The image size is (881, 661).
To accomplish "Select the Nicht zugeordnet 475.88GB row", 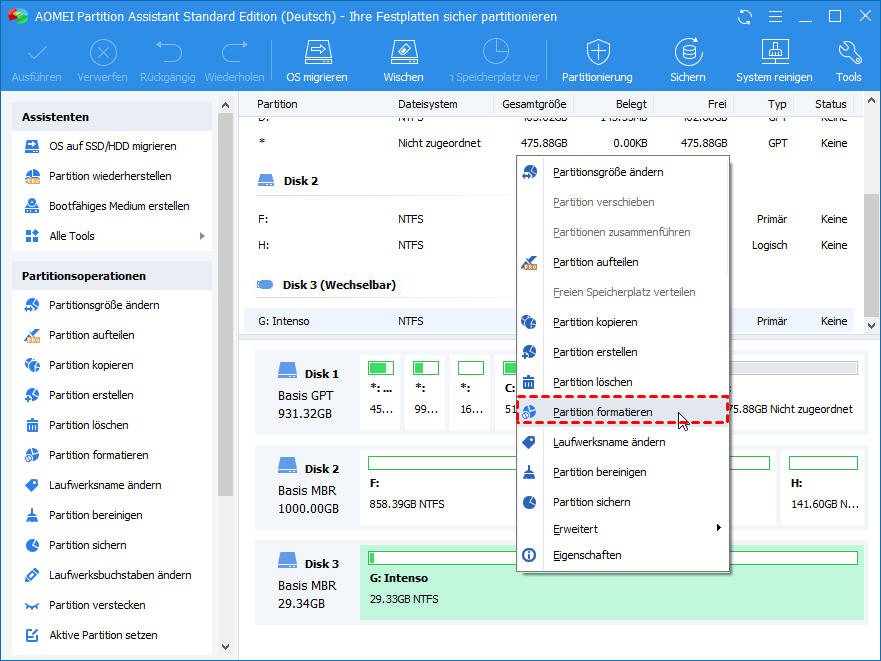I will (x=549, y=143).
